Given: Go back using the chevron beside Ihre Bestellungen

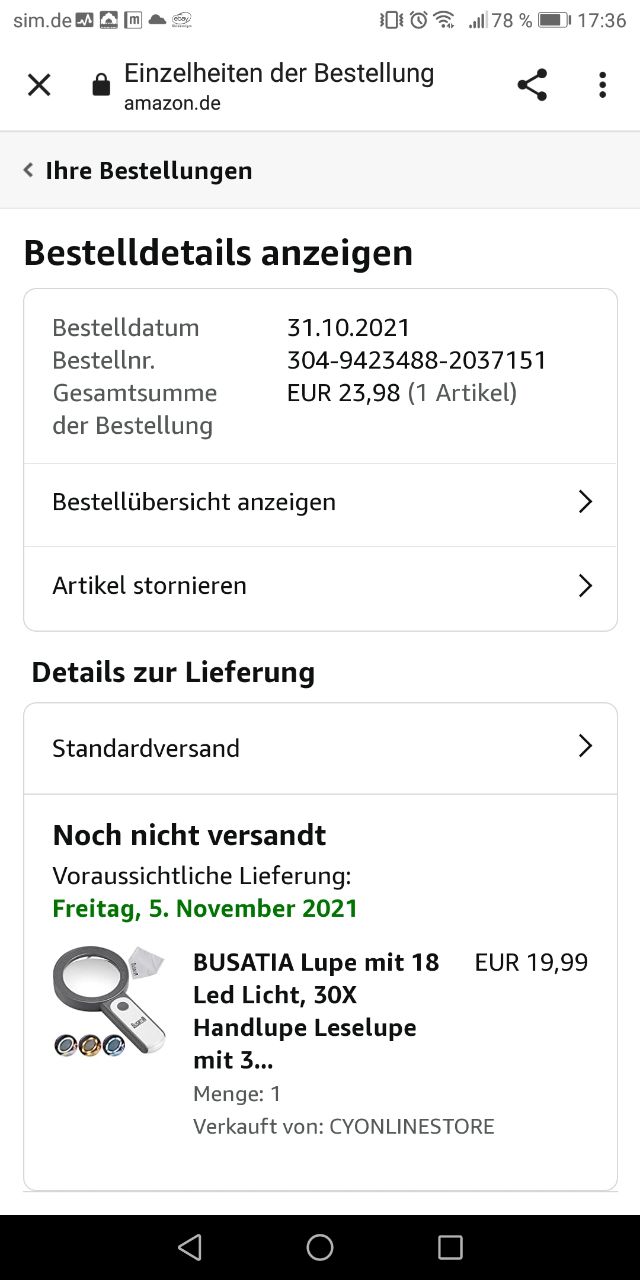Looking at the screenshot, I should point(28,170).
